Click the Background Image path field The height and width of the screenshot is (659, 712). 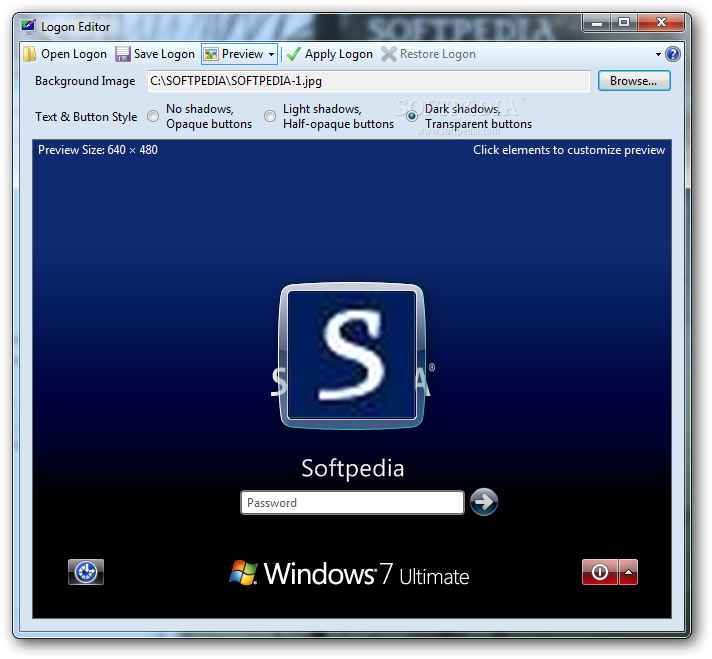tap(369, 81)
